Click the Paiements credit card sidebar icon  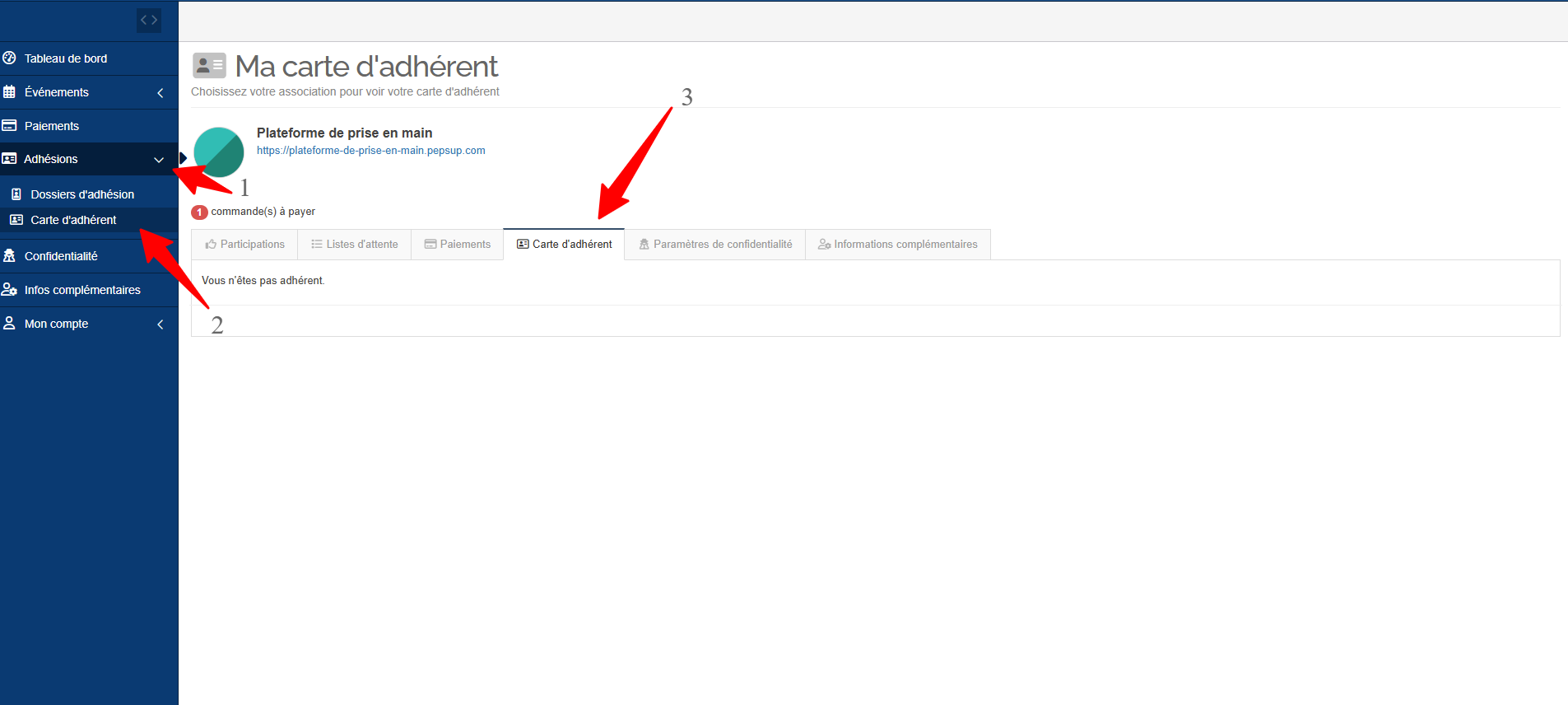(10, 126)
